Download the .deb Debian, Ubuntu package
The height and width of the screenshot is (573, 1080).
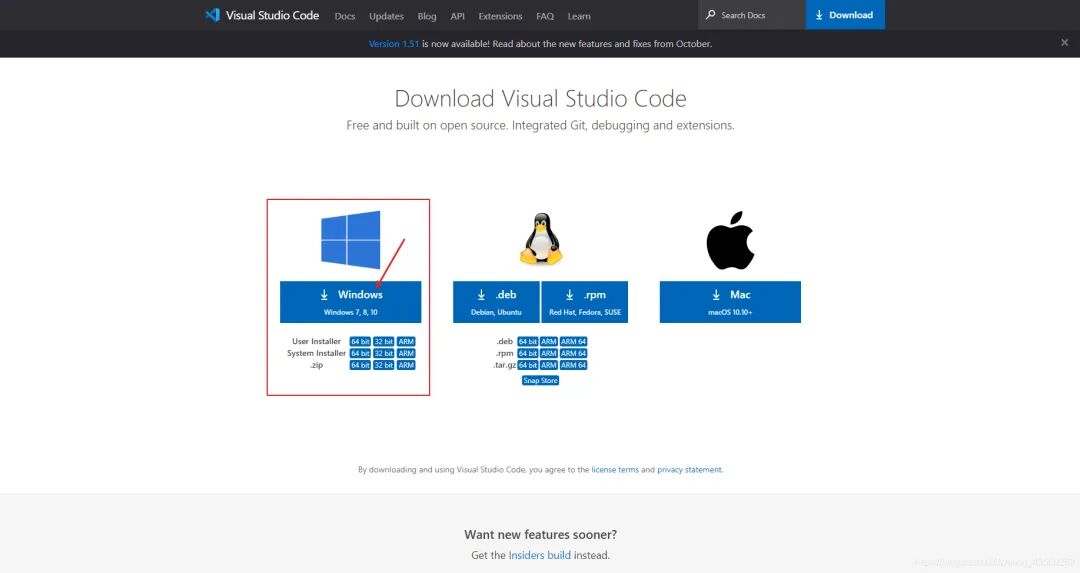[496, 302]
